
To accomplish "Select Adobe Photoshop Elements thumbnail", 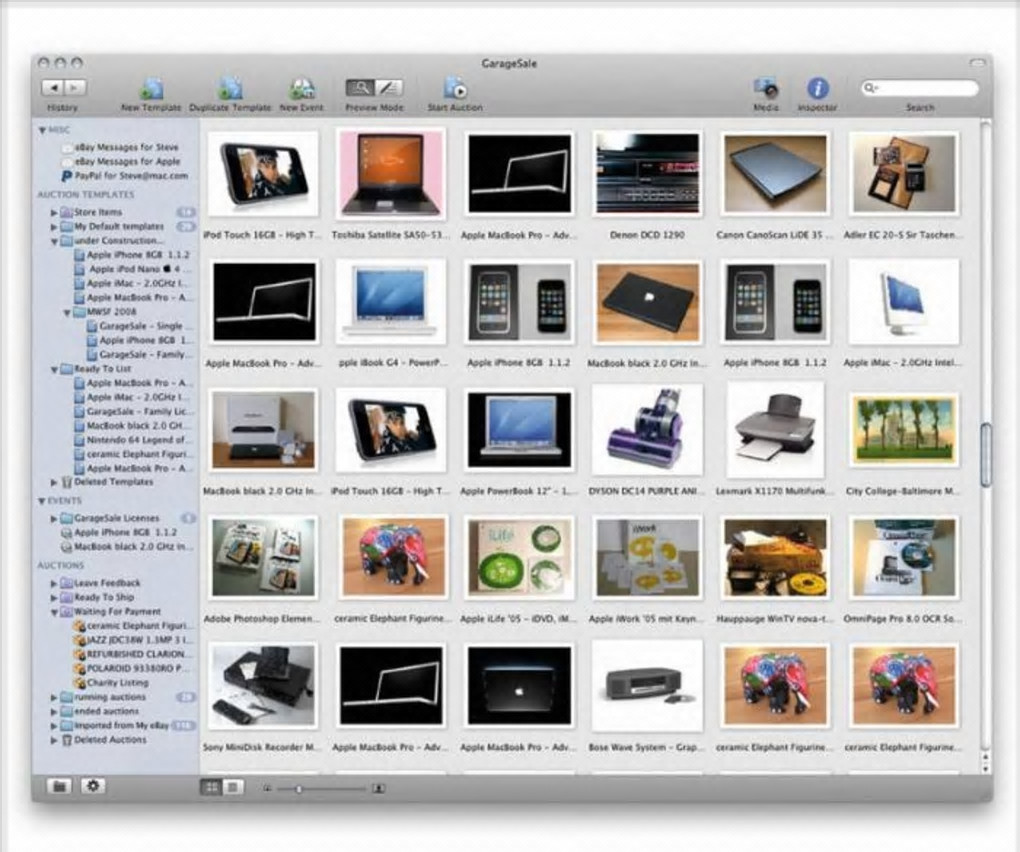I will pos(263,557).
